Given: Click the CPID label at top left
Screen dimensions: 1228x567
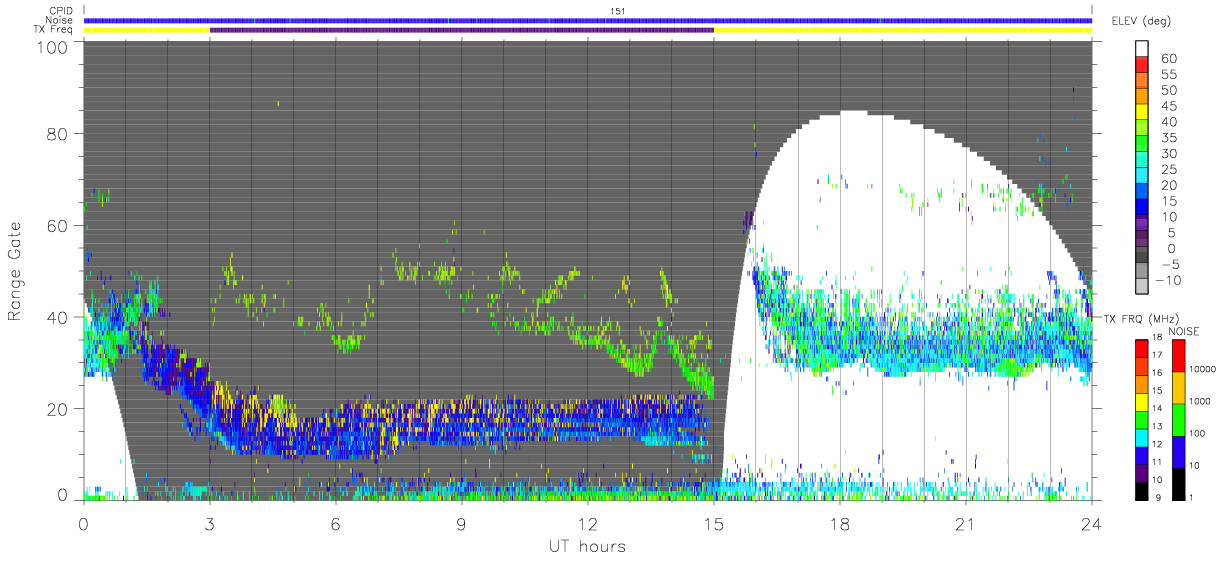Looking at the screenshot, I should point(62,11).
